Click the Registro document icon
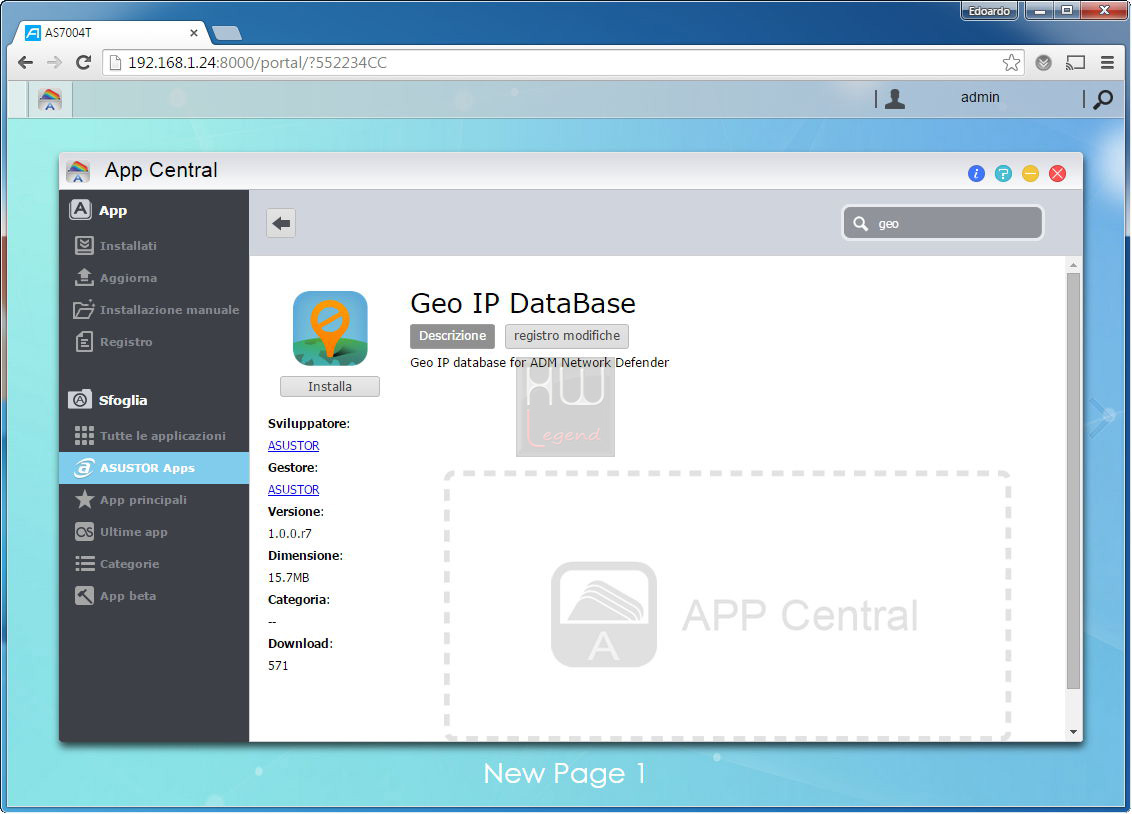The height and width of the screenshot is (814, 1132). coord(84,341)
